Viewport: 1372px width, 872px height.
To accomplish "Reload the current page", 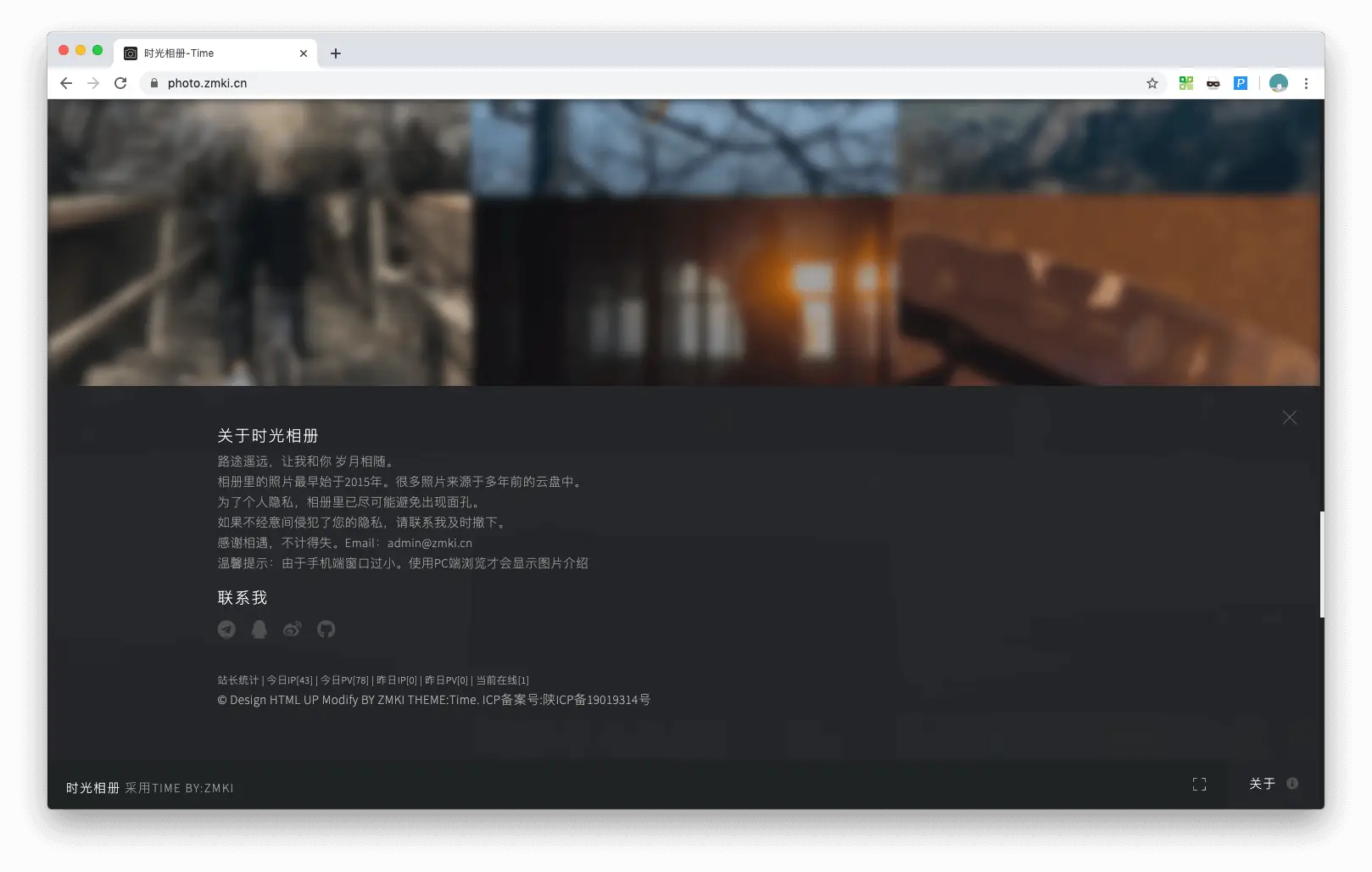I will (x=120, y=83).
